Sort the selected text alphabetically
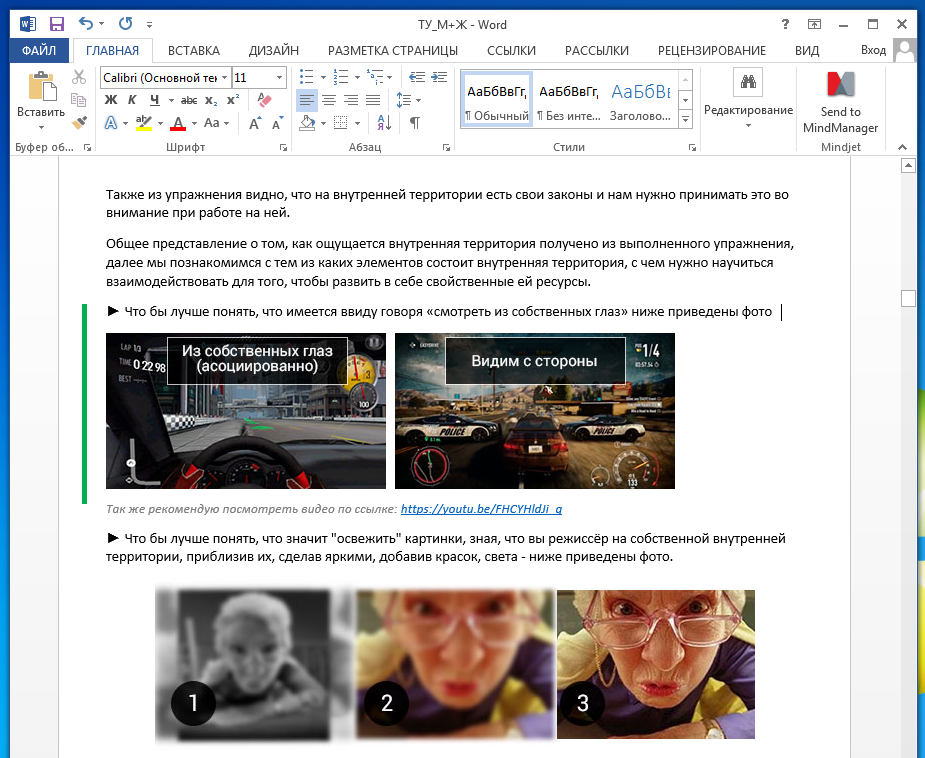The width and height of the screenshot is (925, 758). coord(384,123)
